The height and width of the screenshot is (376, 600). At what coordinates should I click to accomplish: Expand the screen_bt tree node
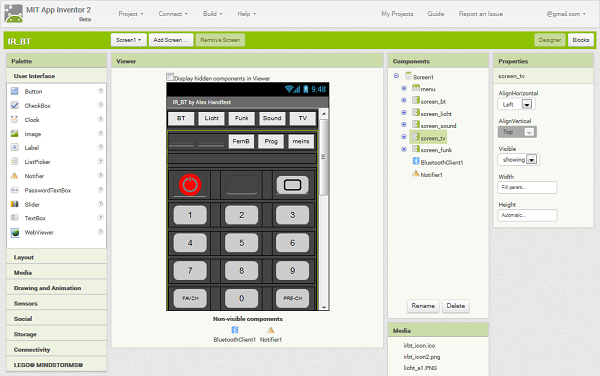(404, 100)
